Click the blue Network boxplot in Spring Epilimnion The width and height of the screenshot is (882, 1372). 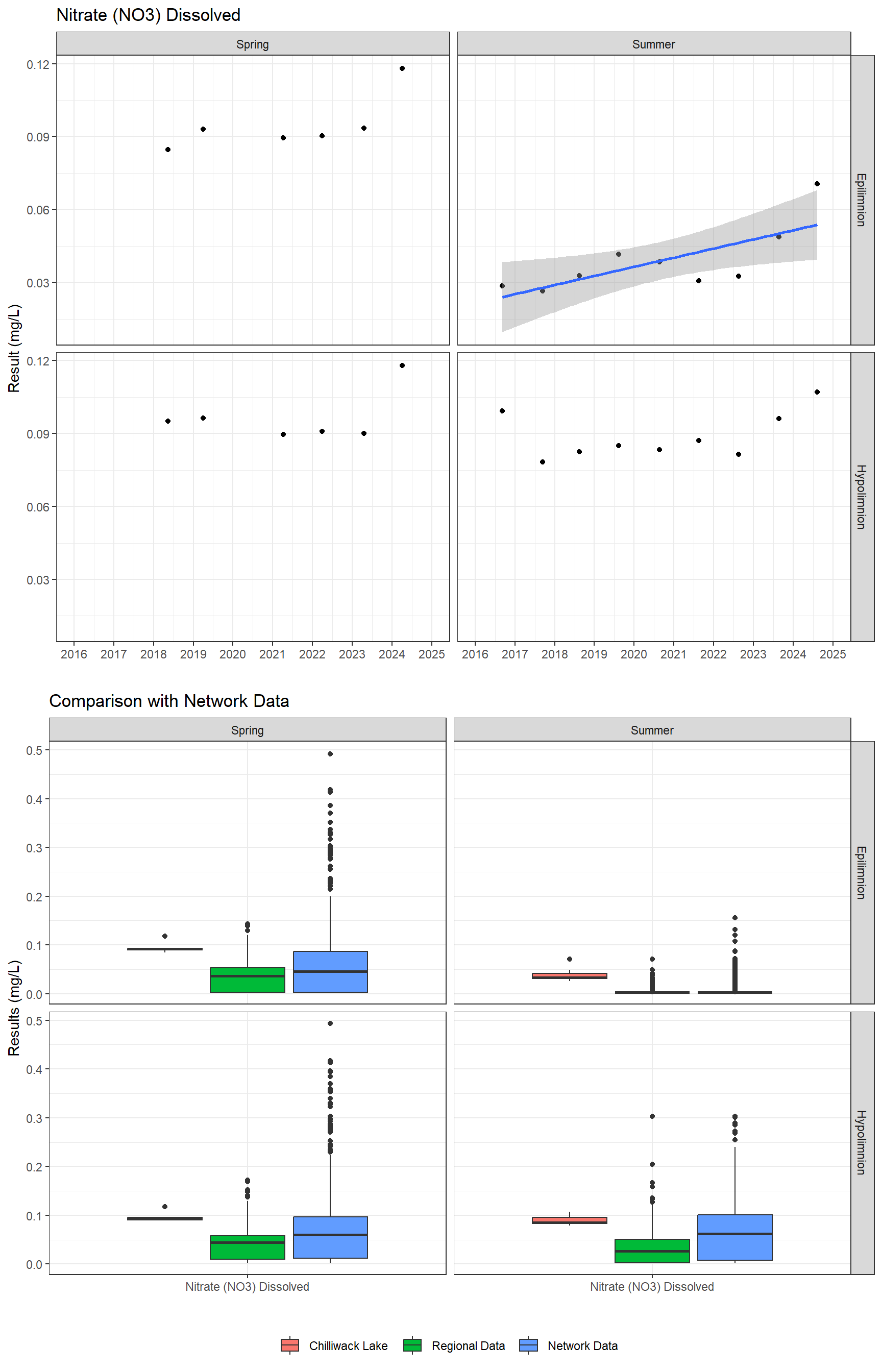(x=330, y=972)
